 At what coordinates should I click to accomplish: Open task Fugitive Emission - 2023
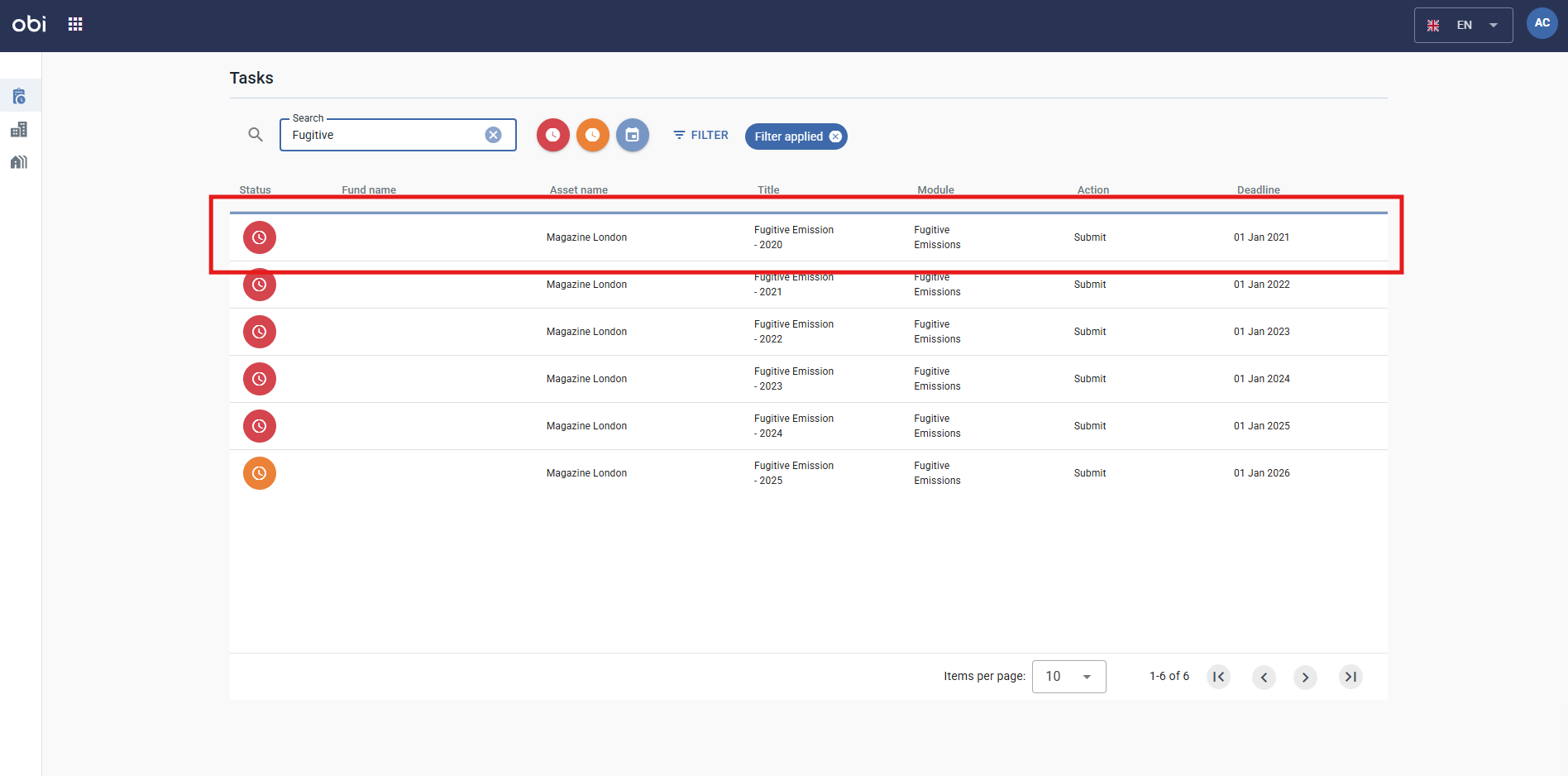tap(794, 379)
